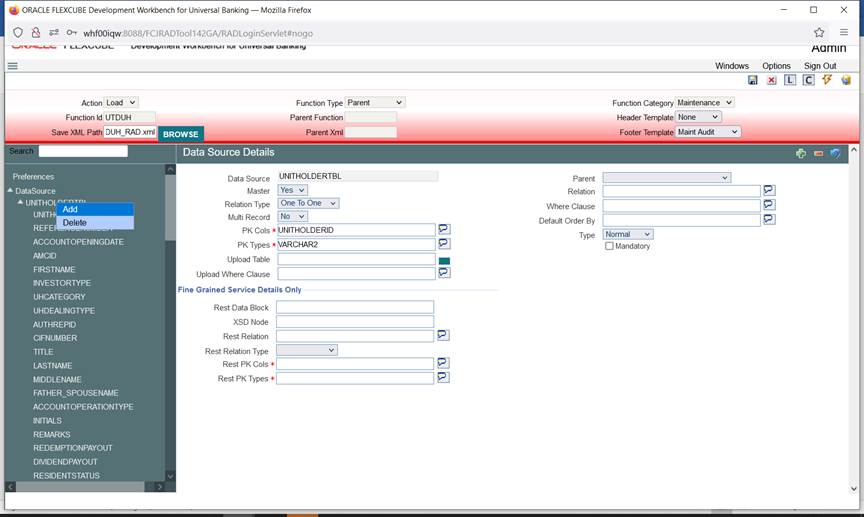Click the blue refresh icon in Data Source Details header

coord(835,153)
